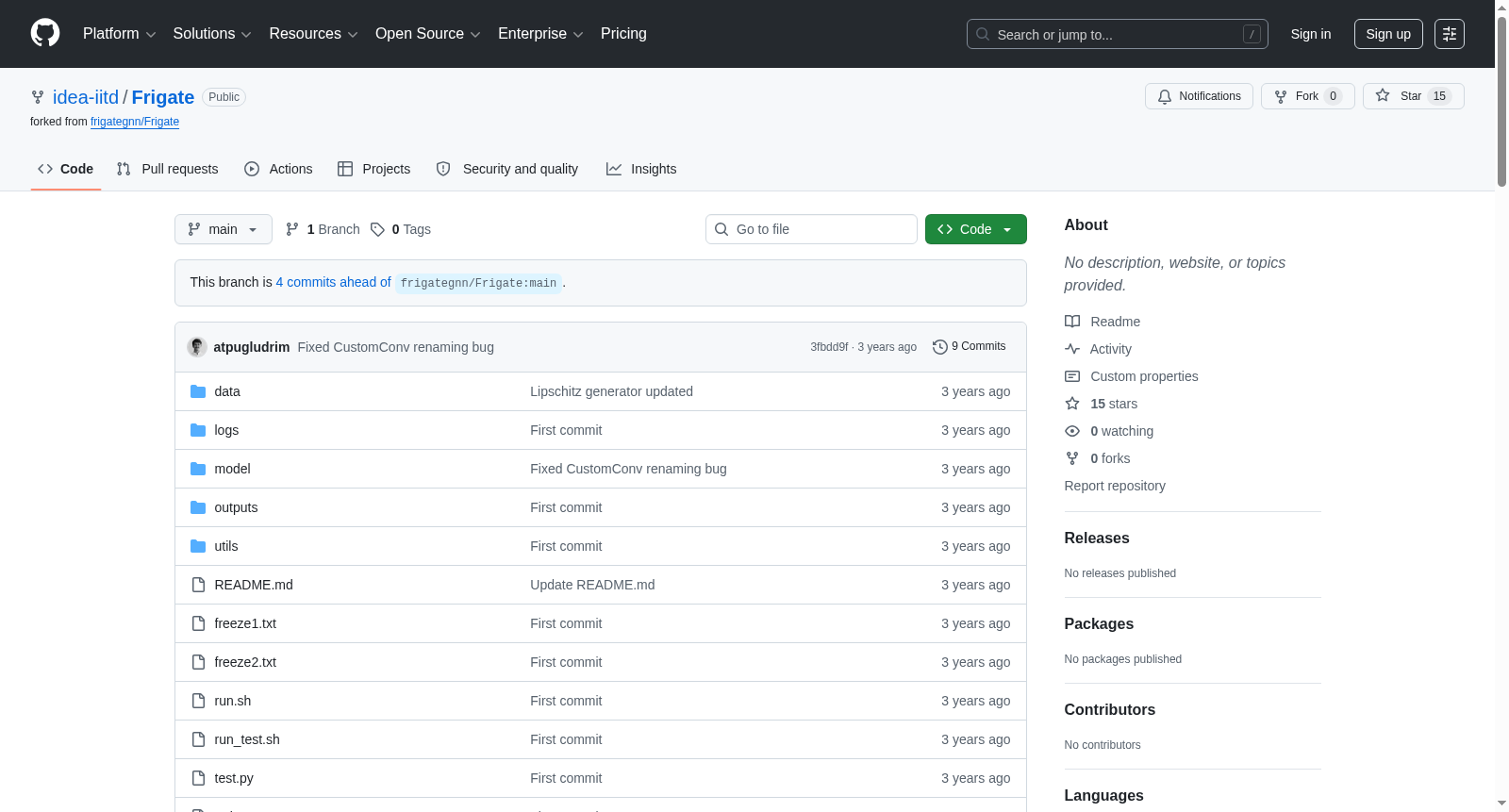Screen dimensions: 1509x812
Task: Expand the Platform menu in header
Action: 120,34
